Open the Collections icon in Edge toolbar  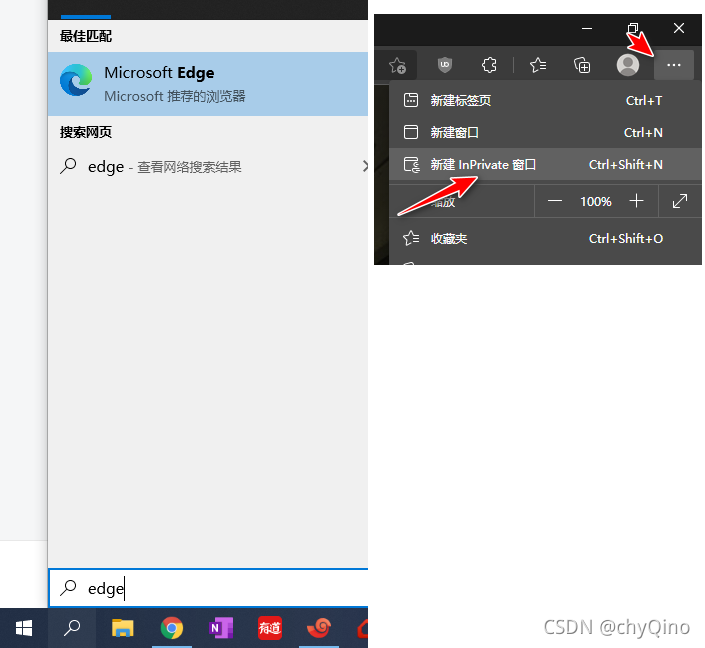(582, 66)
